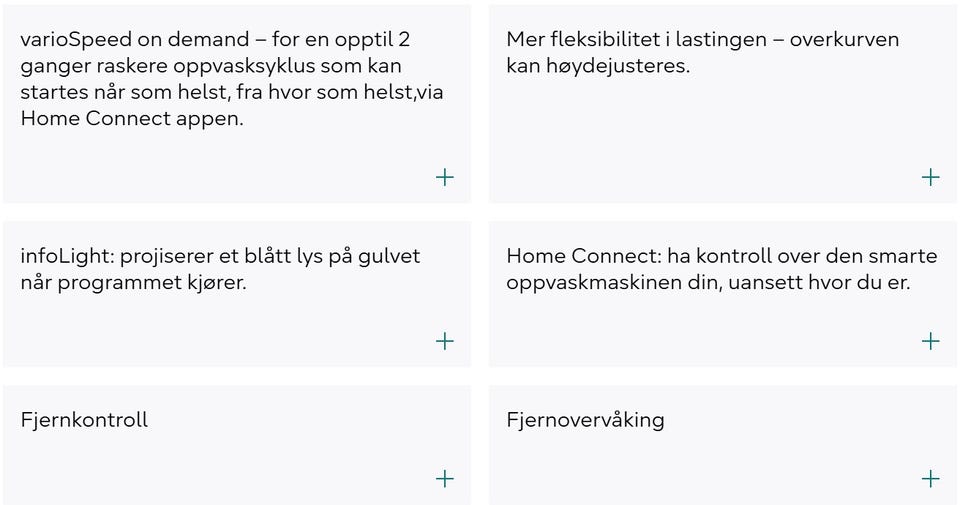The height and width of the screenshot is (505, 960).
Task: Select the varioSpeed on demand description text
Action: coord(232,79)
